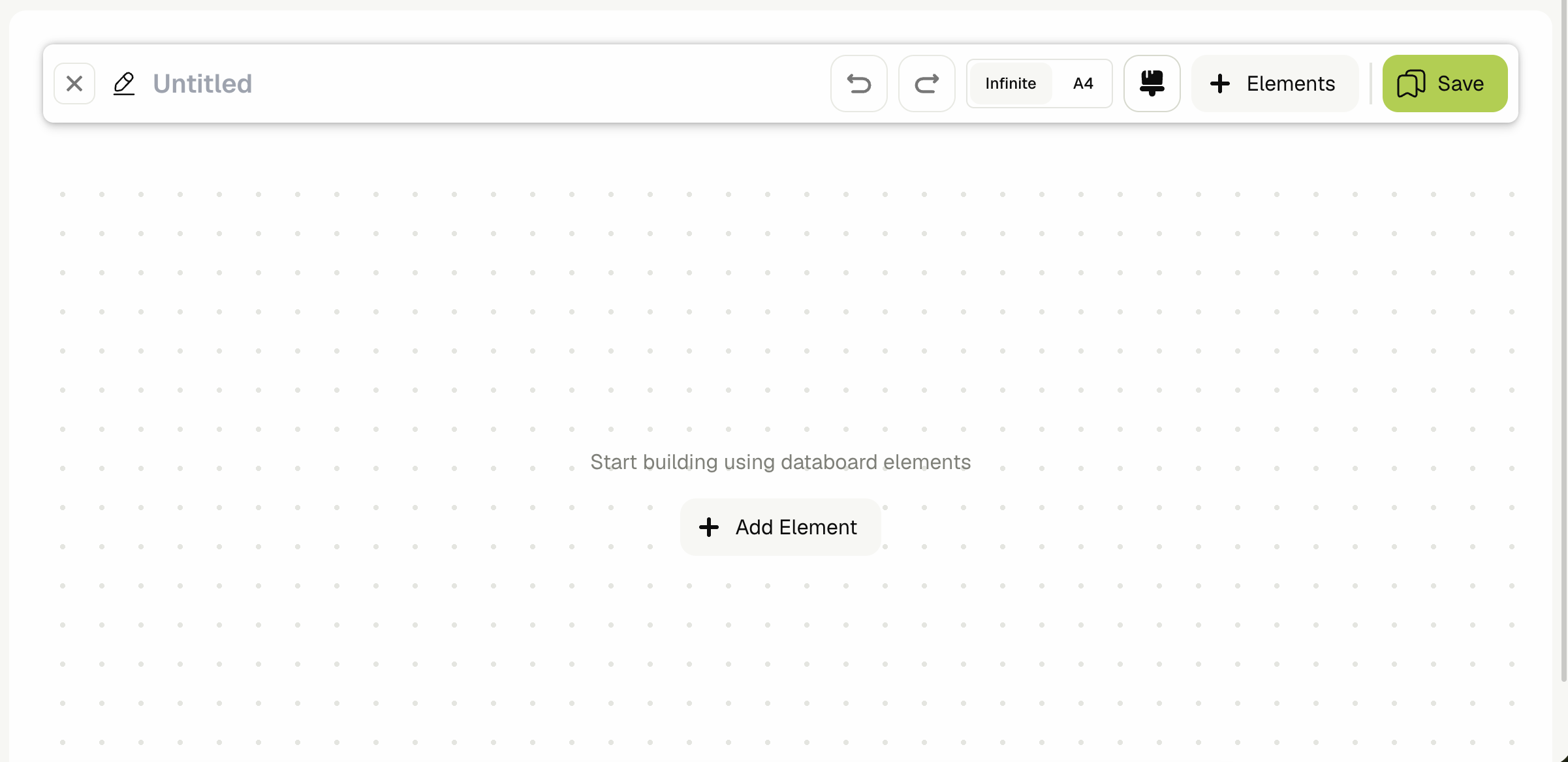Switch canvas mode to A4
The width and height of the screenshot is (1568, 762).
pyautogui.click(x=1083, y=84)
